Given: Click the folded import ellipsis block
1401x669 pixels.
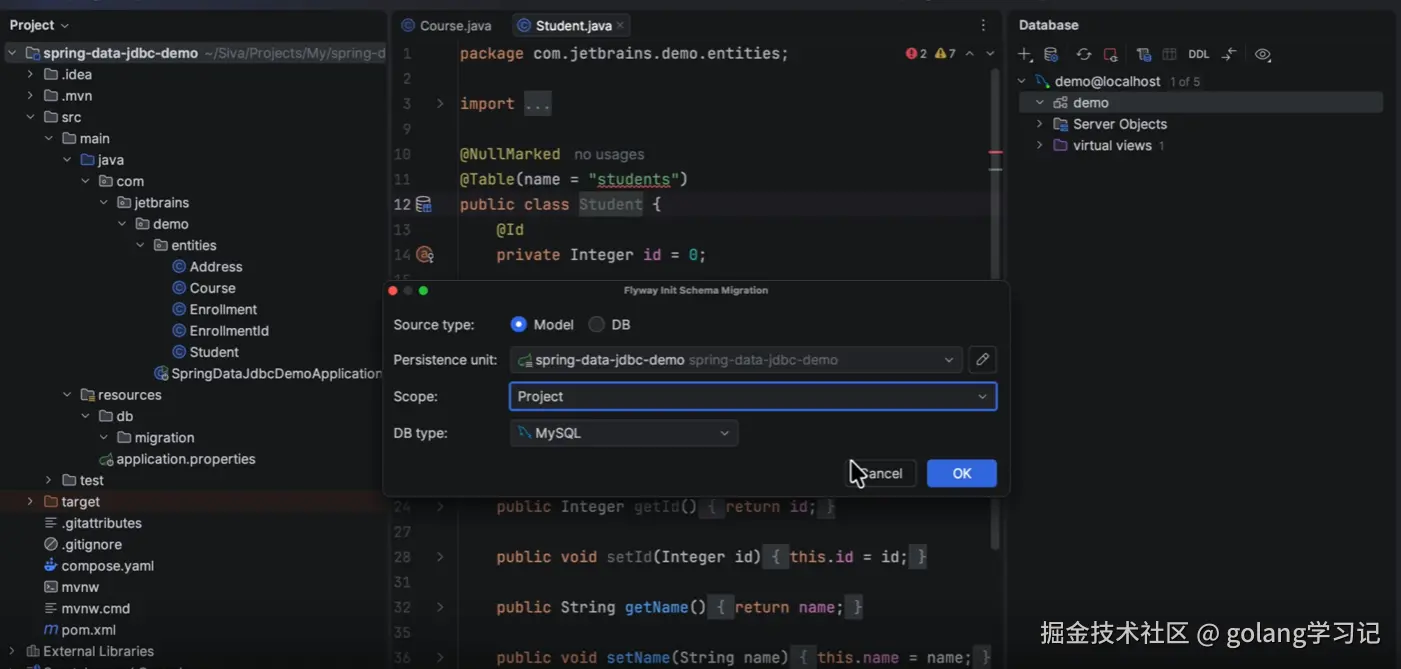Looking at the screenshot, I should (x=537, y=104).
